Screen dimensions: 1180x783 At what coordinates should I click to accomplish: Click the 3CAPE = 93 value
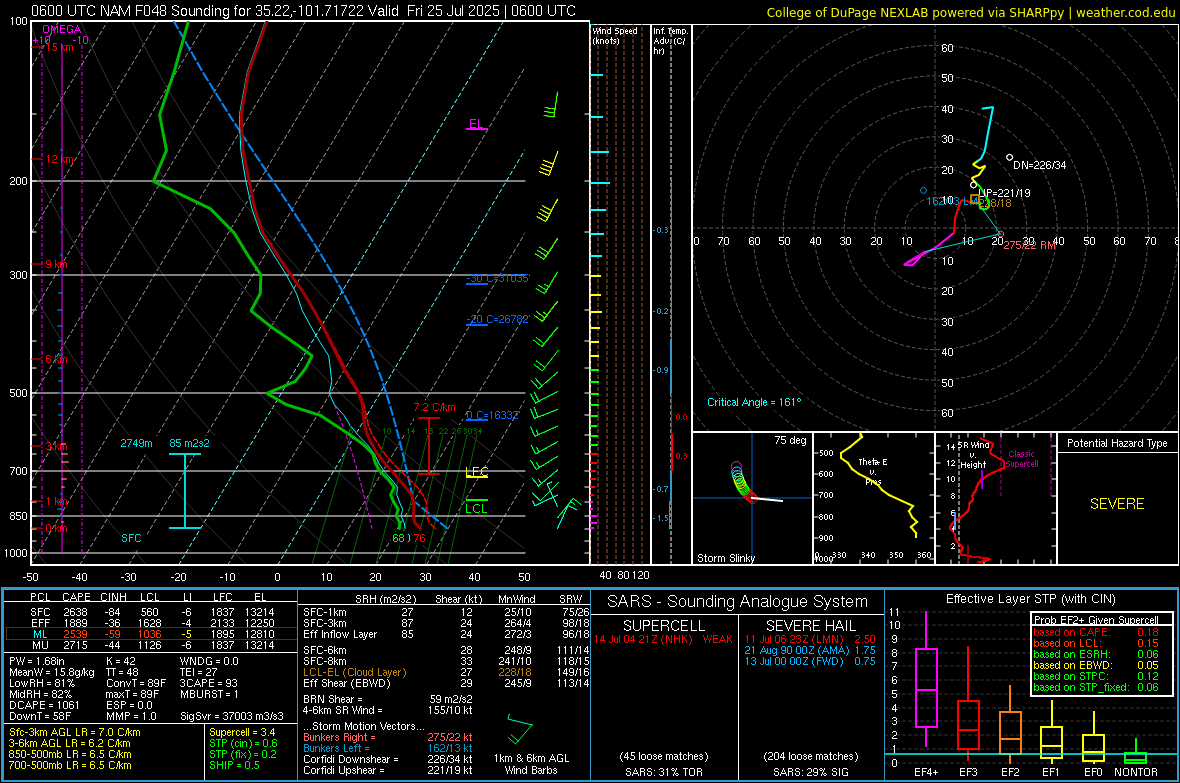tap(208, 684)
